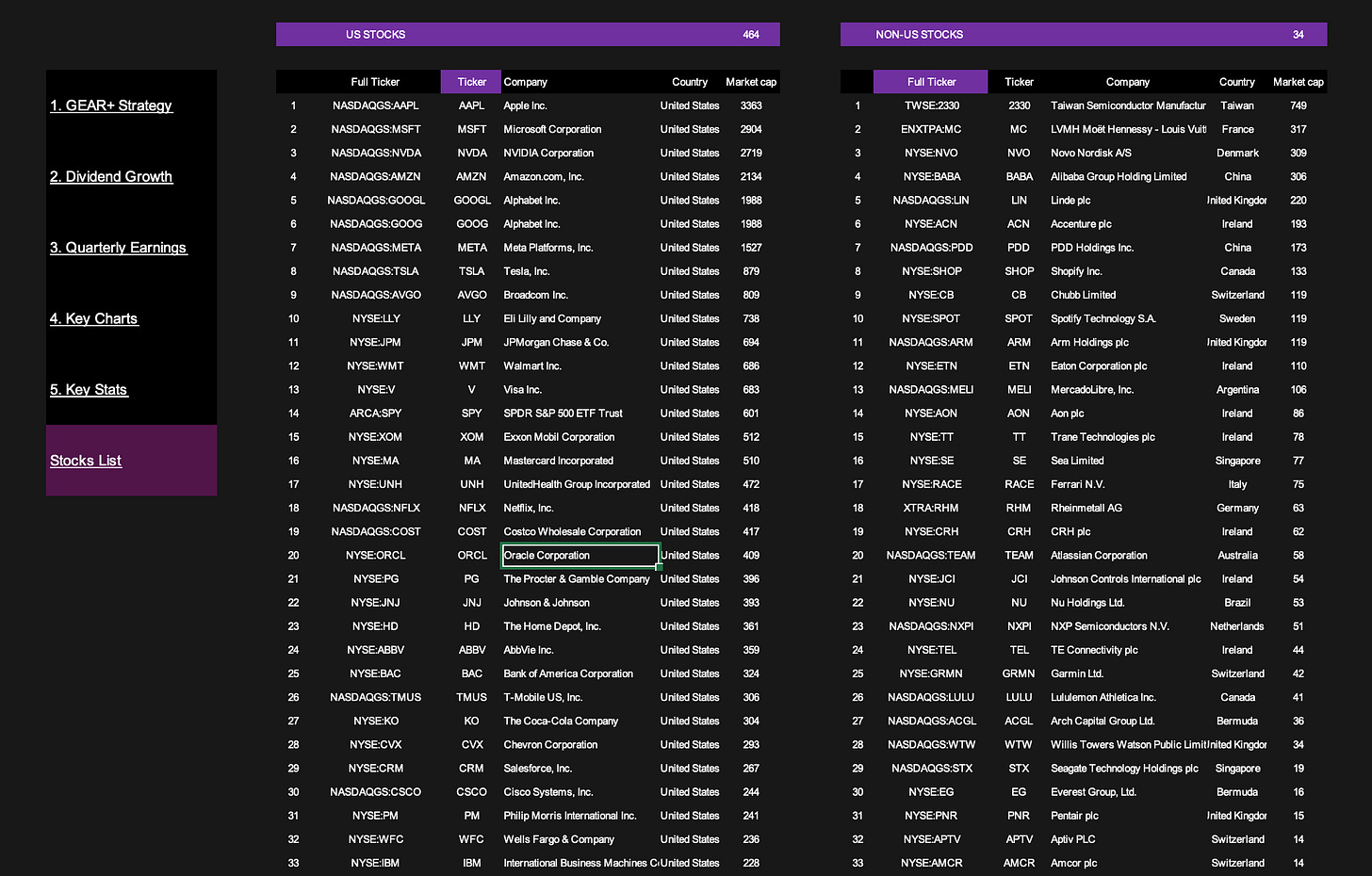Open the 1. GEAR+ Strategy link
This screenshot has height=876, width=1372.
(x=111, y=105)
